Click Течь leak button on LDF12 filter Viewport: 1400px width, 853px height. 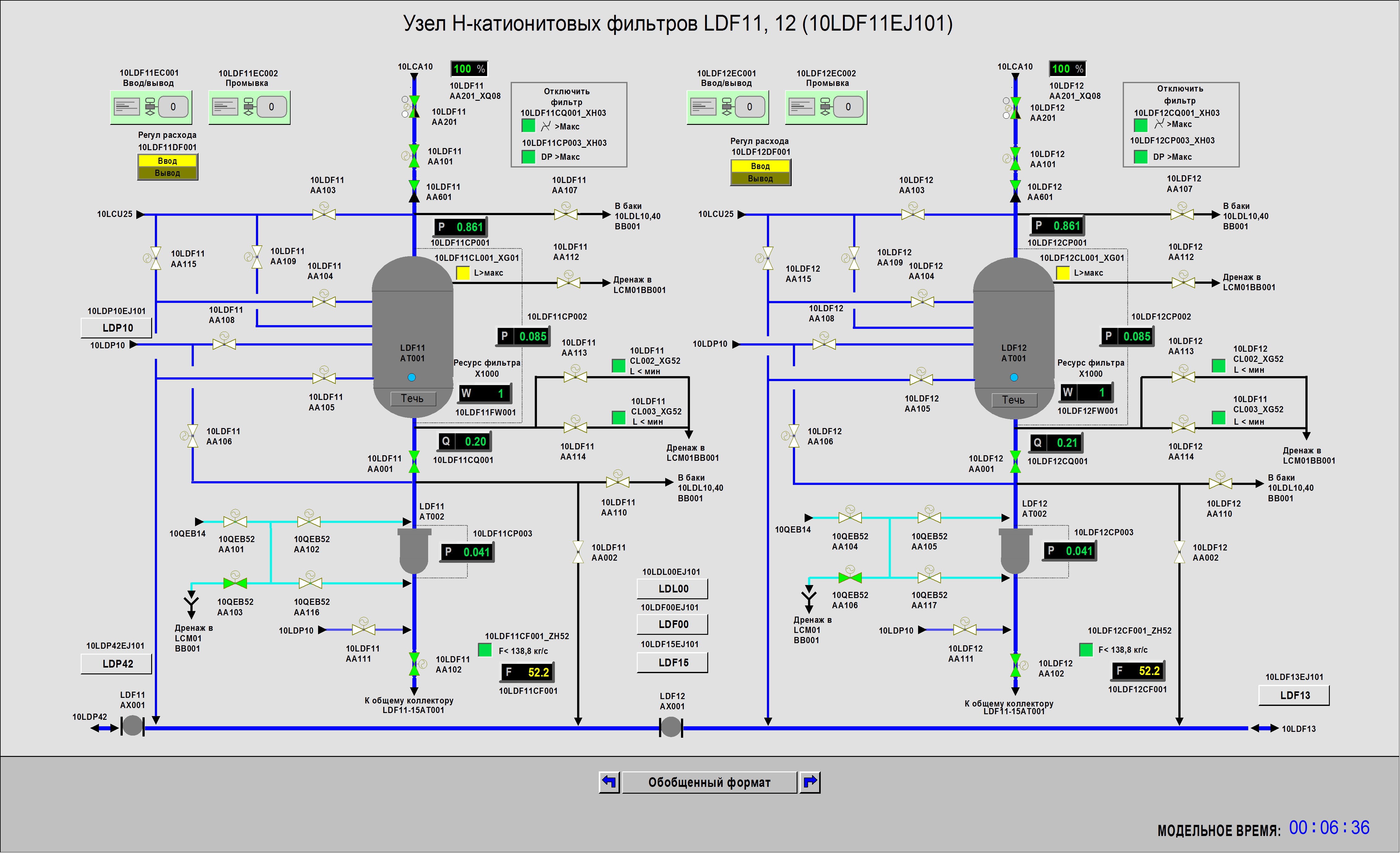pyautogui.click(x=1014, y=400)
